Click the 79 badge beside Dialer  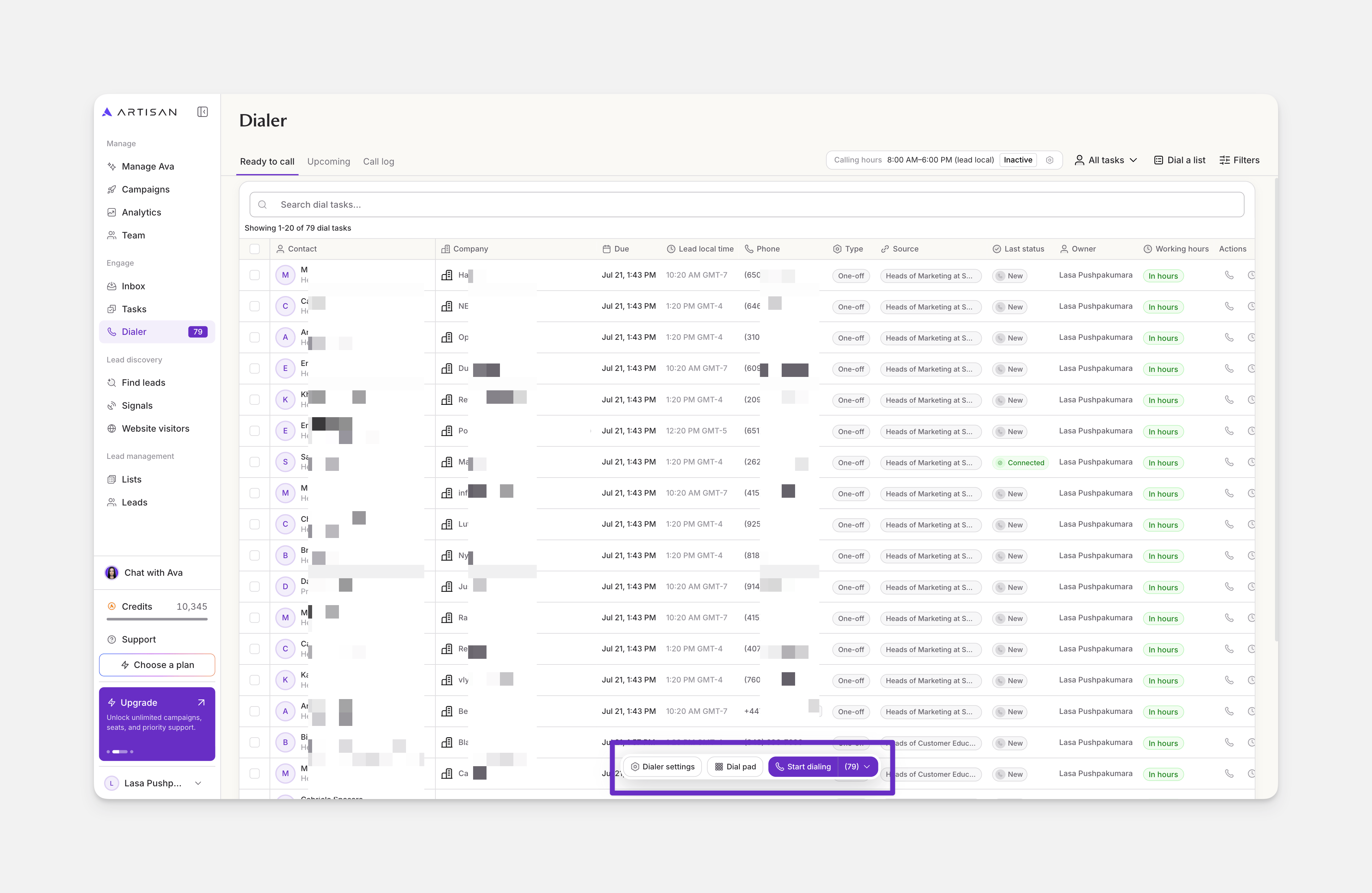click(x=198, y=332)
